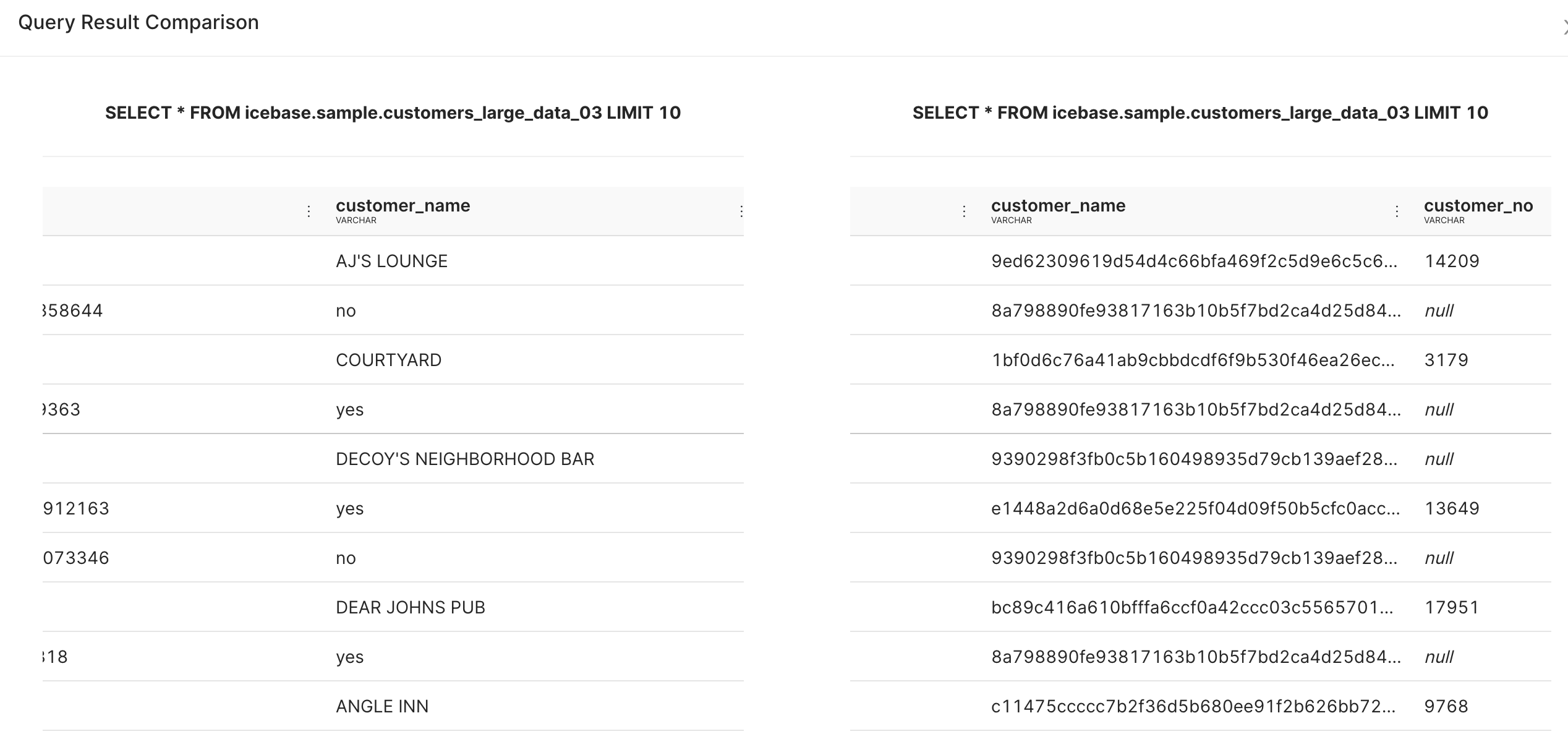1568x747 pixels.
Task: Select hash starting bc89c416a610
Action: pyautogui.click(x=1192, y=607)
